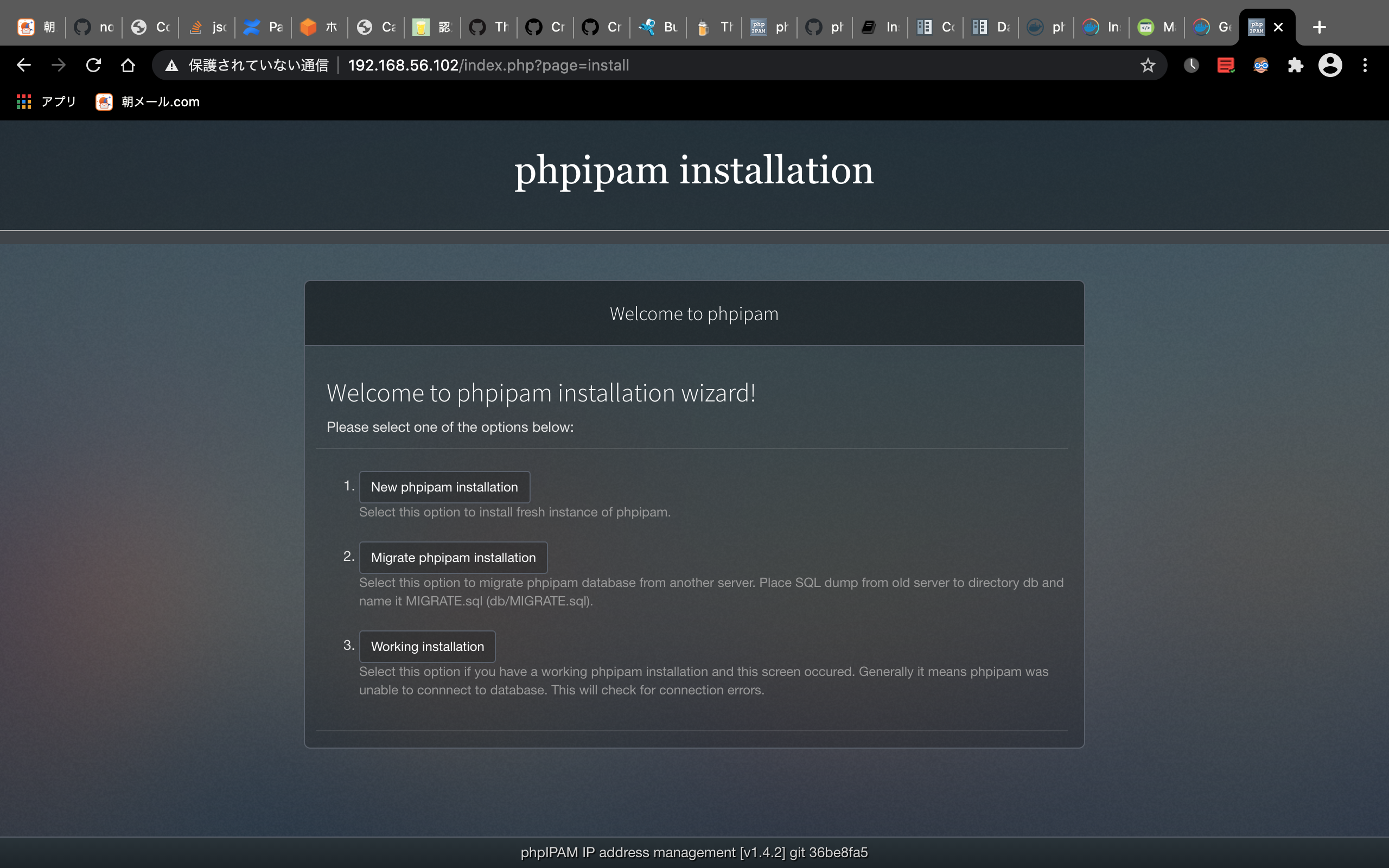Click the browser forward arrow
This screenshot has width=1389, height=868.
pyautogui.click(x=58, y=65)
